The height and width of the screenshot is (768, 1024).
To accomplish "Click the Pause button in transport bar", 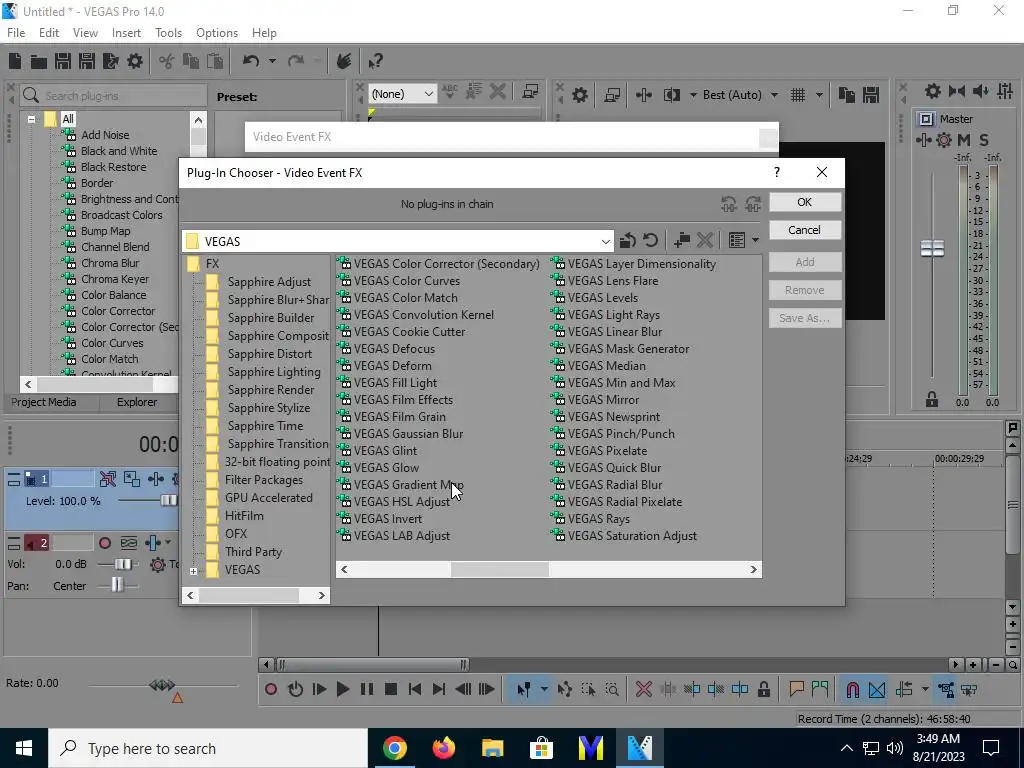I will coord(366,689).
